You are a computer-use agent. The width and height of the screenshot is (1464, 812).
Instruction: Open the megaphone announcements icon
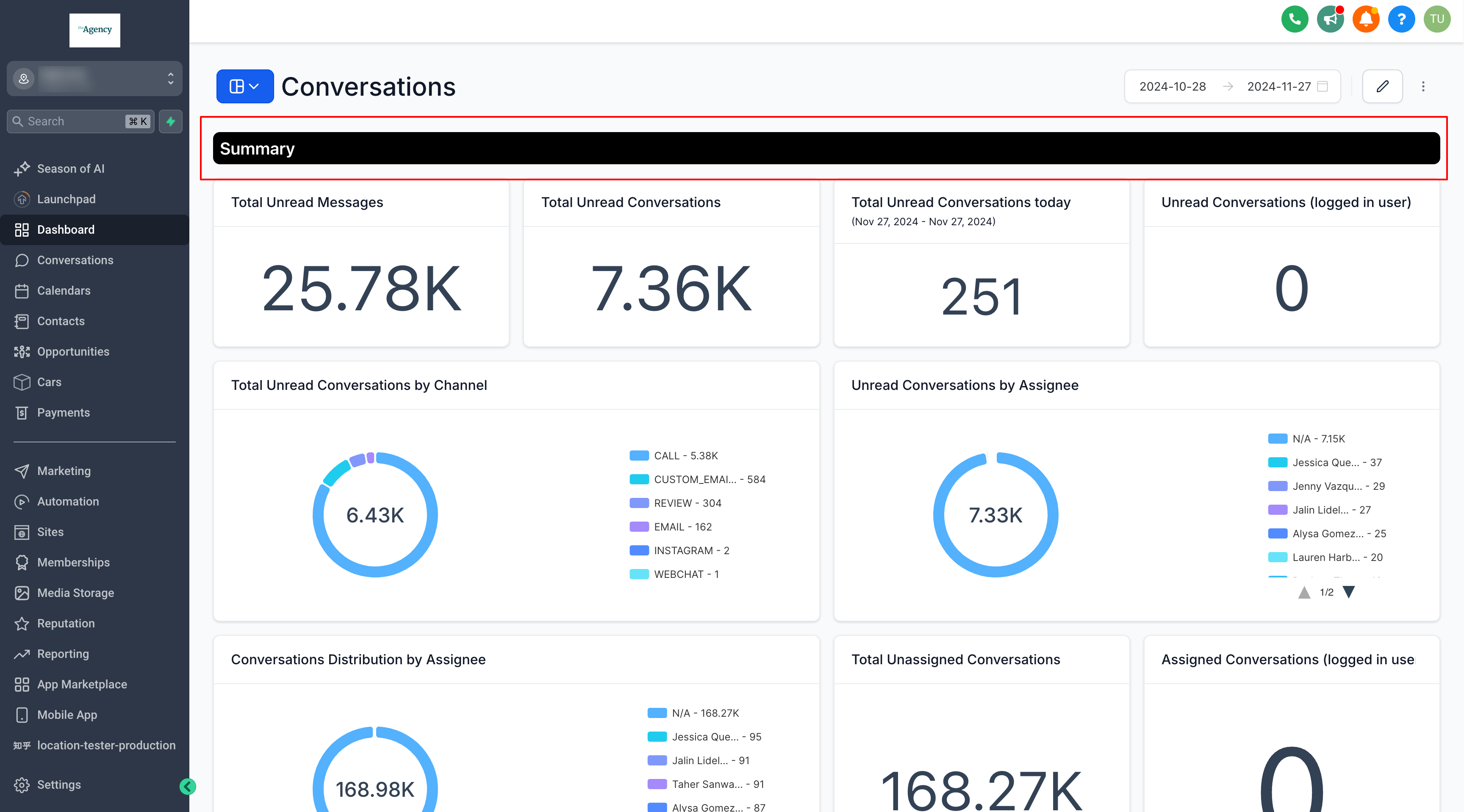tap(1331, 19)
